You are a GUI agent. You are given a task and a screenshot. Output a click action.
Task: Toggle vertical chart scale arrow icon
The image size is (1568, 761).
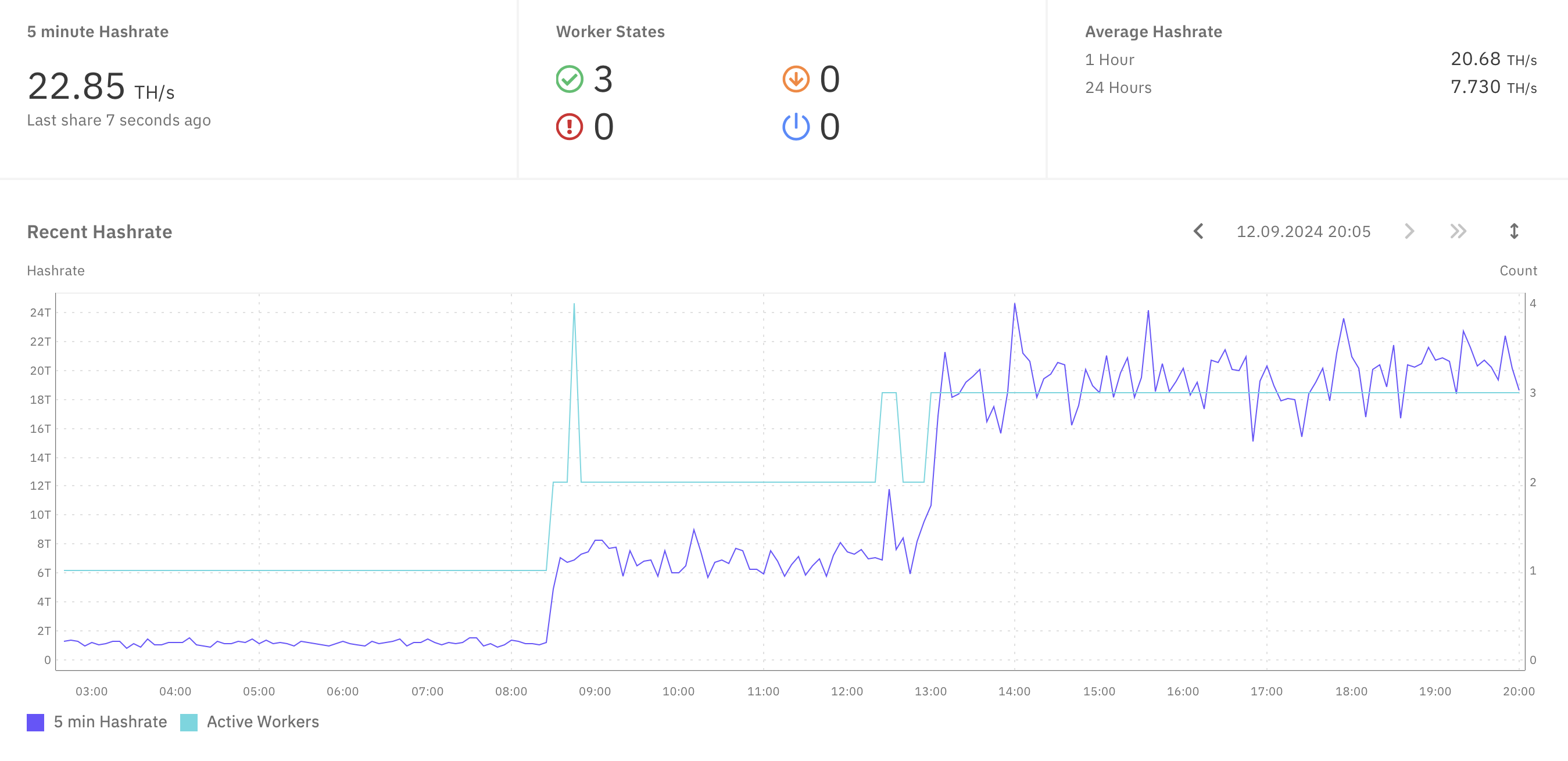coord(1514,231)
